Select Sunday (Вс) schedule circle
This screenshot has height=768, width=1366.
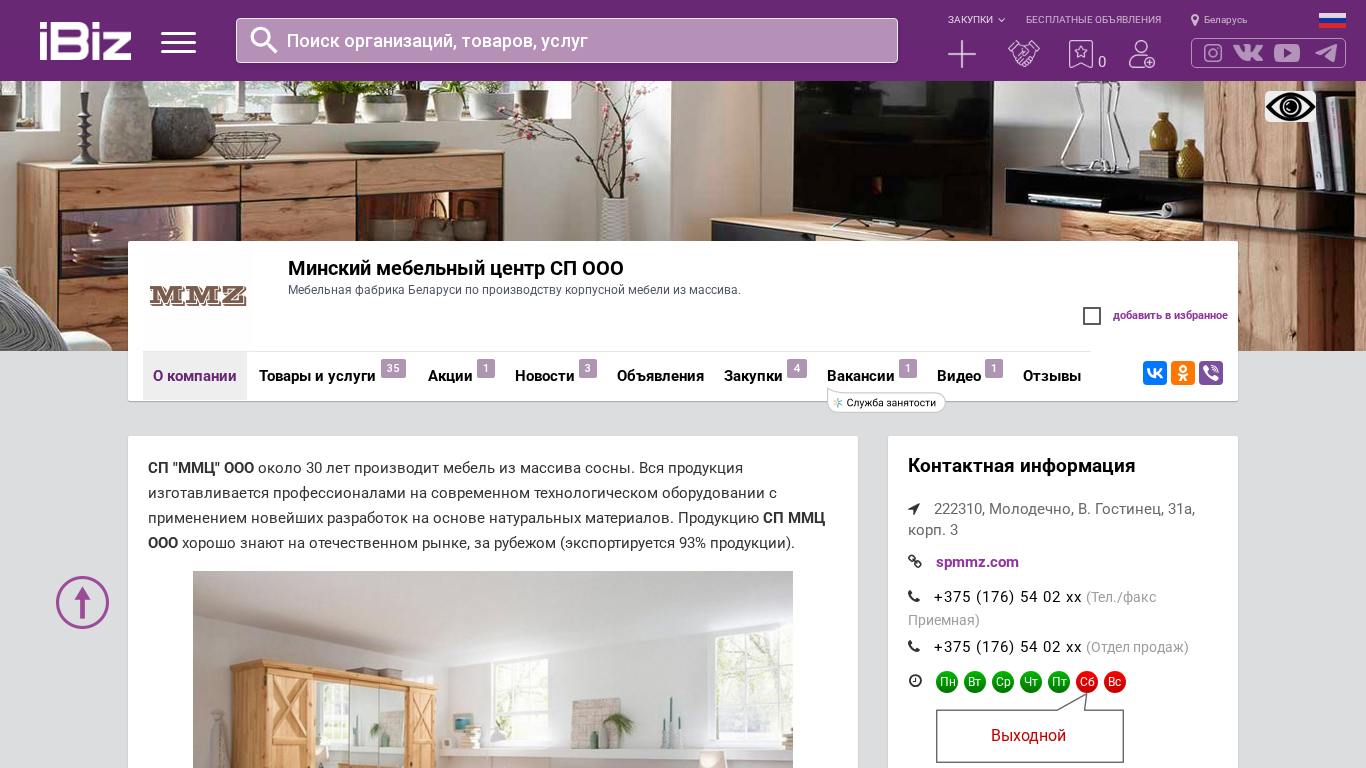1115,682
